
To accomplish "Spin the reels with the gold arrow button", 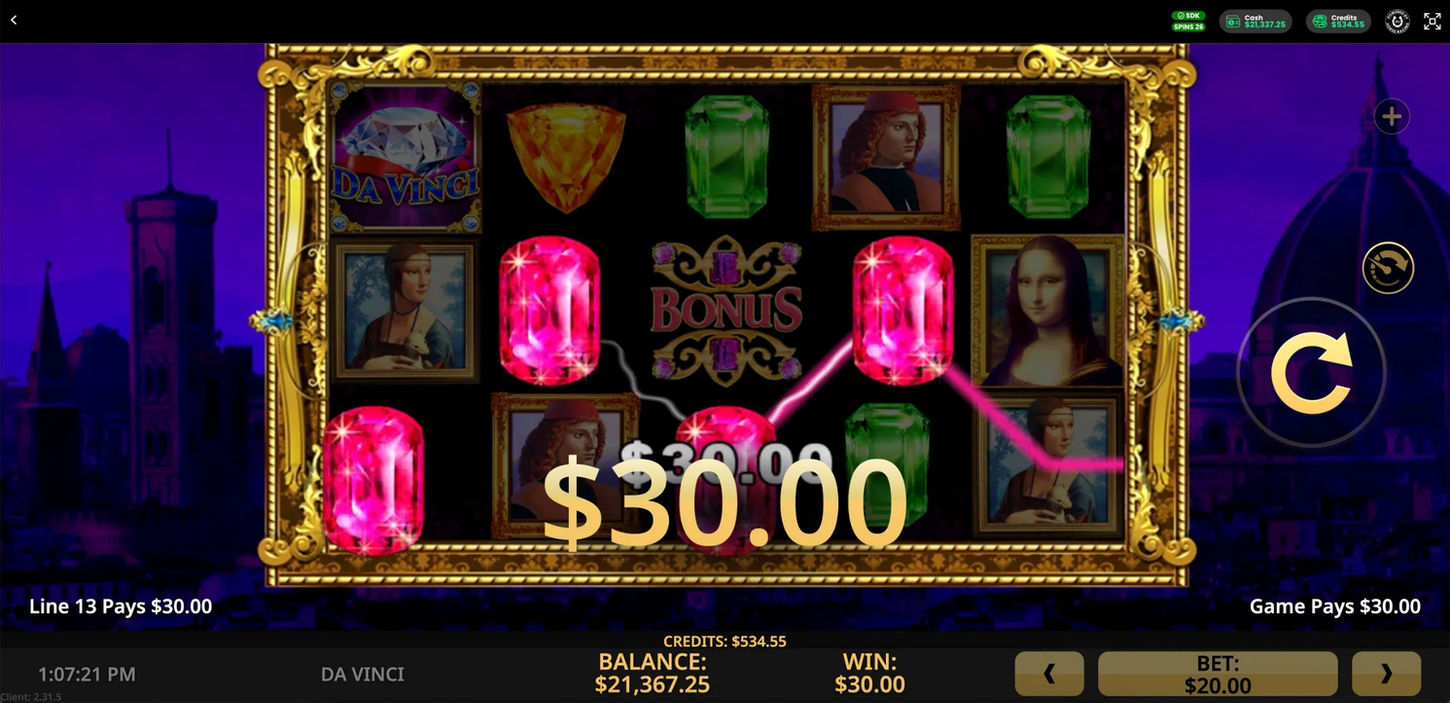I will point(1311,372).
